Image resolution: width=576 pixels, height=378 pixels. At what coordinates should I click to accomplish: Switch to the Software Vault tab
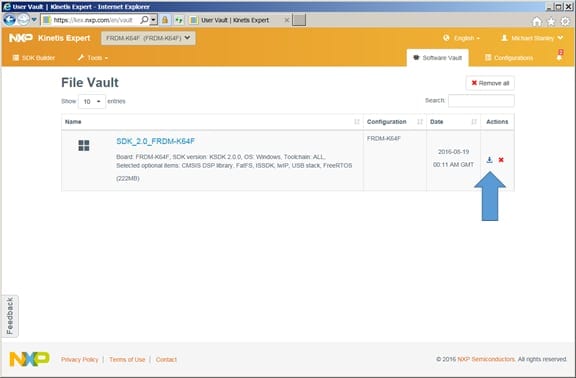pyautogui.click(x=438, y=58)
